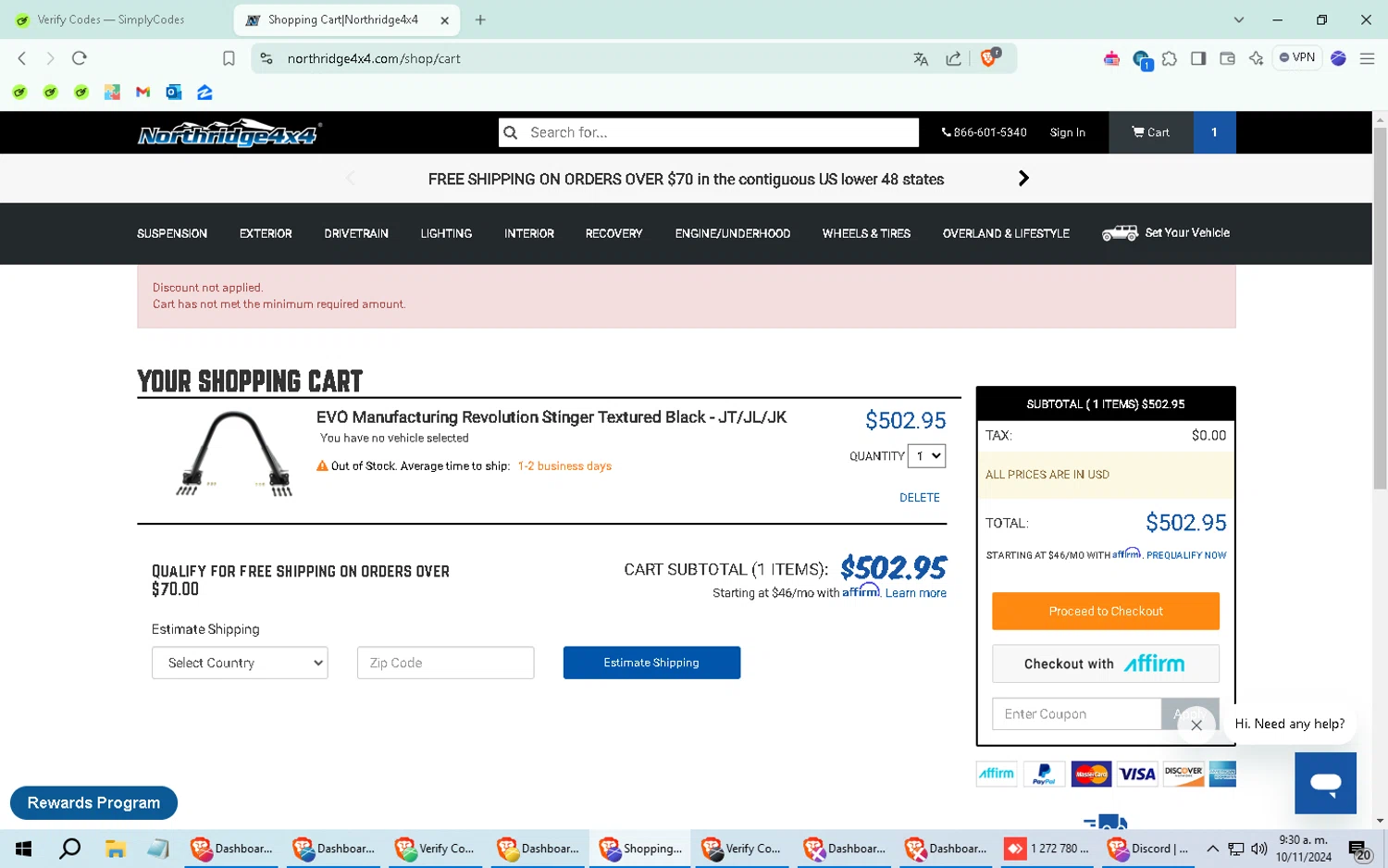The height and width of the screenshot is (868, 1388).
Task: Open the OVERLAND & LIFESTYLE menu
Action: [x=1006, y=233]
